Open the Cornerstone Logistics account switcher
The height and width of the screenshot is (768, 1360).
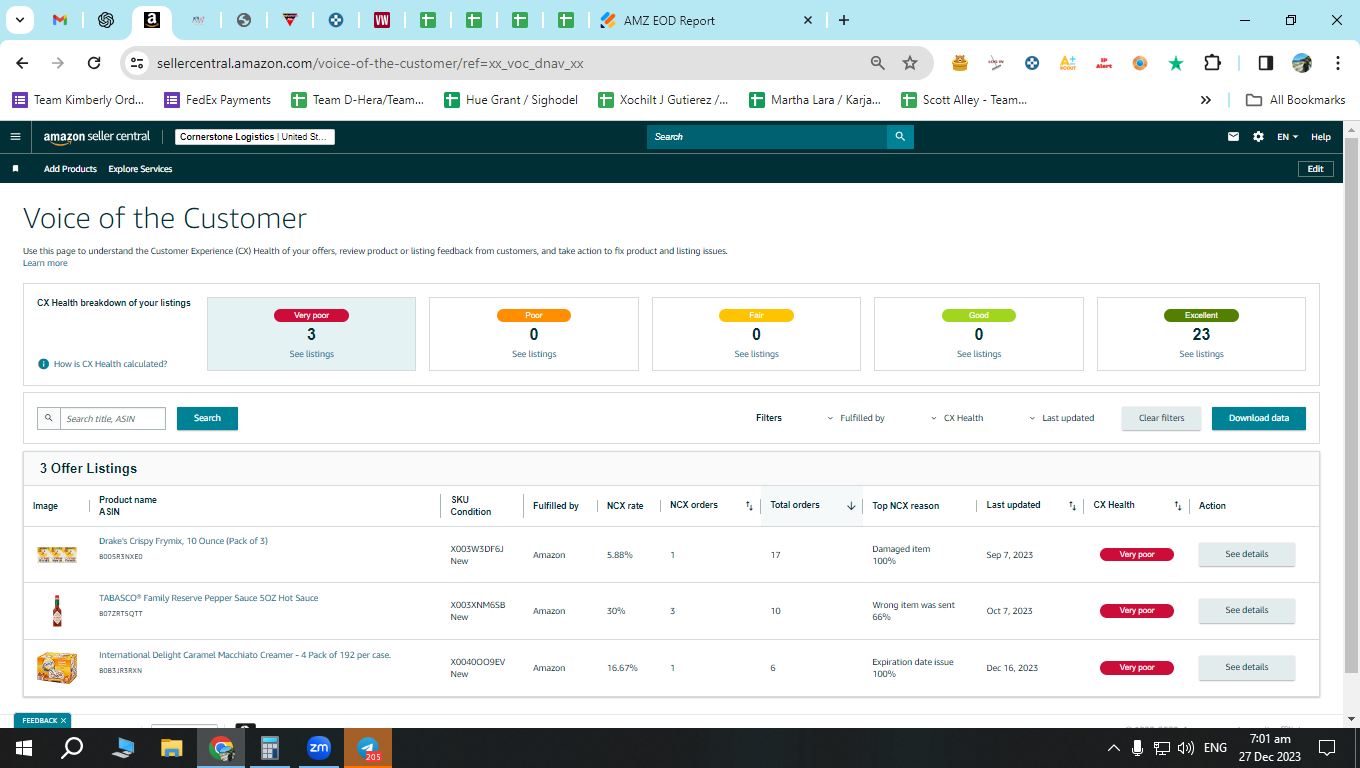pos(255,137)
